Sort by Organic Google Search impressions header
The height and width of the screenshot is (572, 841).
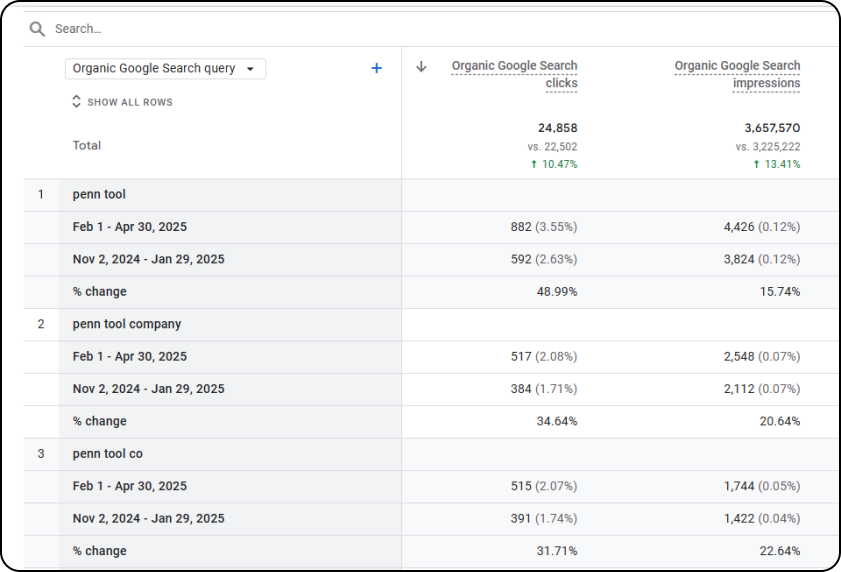pyautogui.click(x=737, y=74)
